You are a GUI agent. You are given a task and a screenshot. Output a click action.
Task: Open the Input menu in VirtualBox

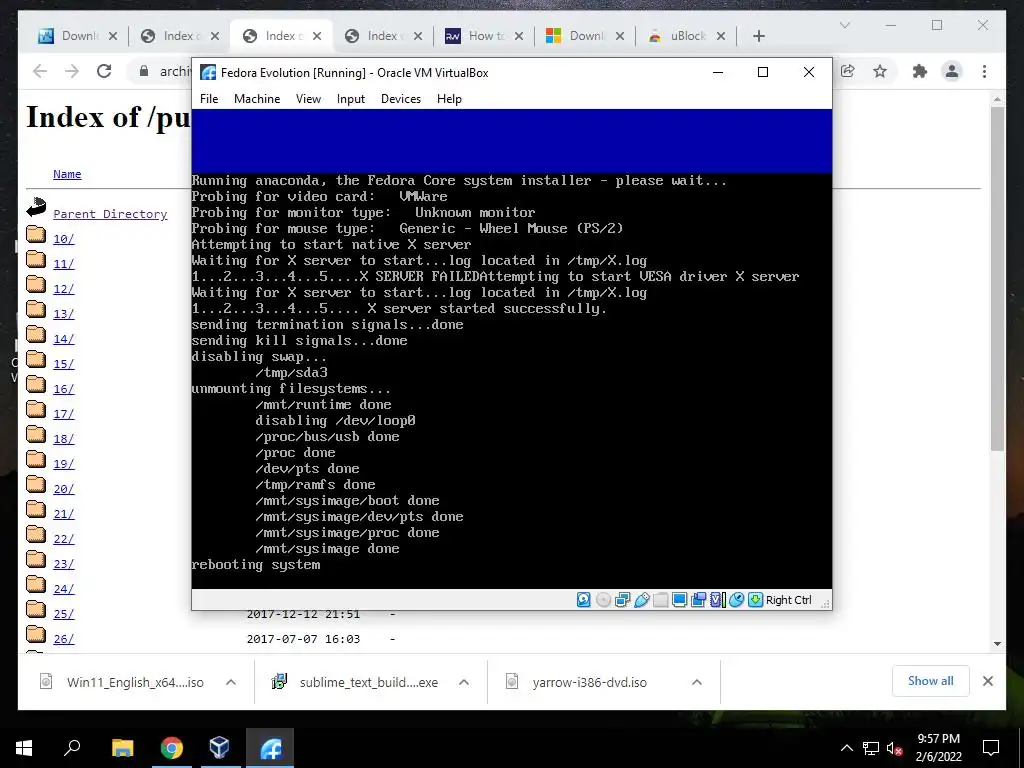(351, 99)
